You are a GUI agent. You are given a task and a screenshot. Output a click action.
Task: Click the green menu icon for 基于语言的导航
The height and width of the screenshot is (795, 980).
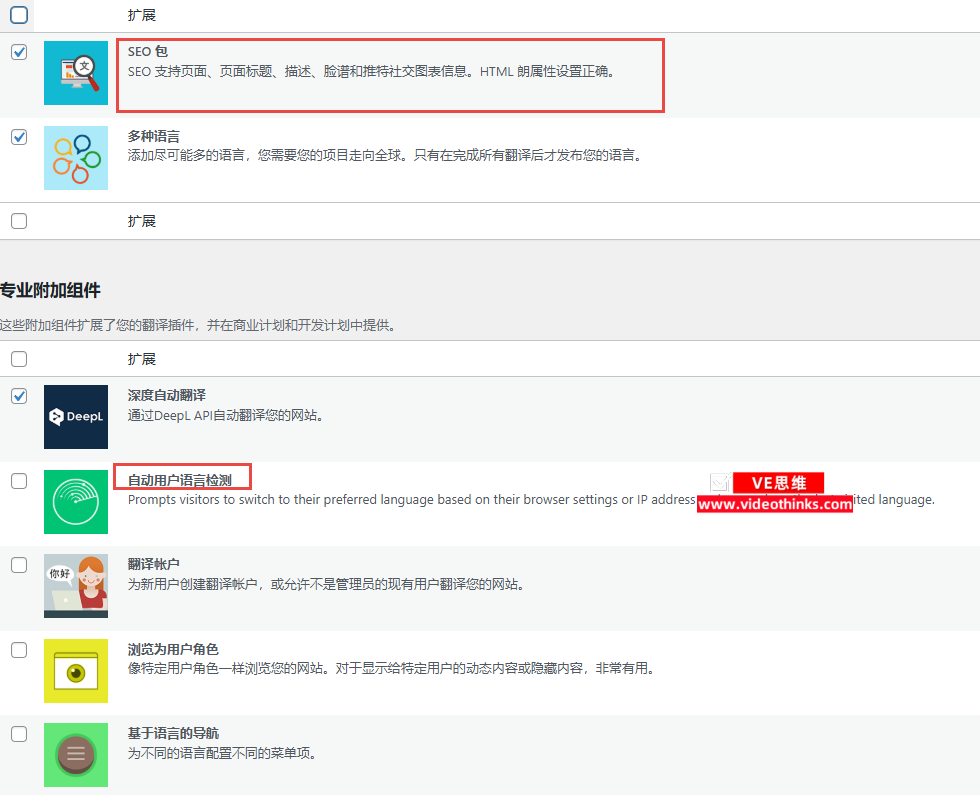point(76,755)
